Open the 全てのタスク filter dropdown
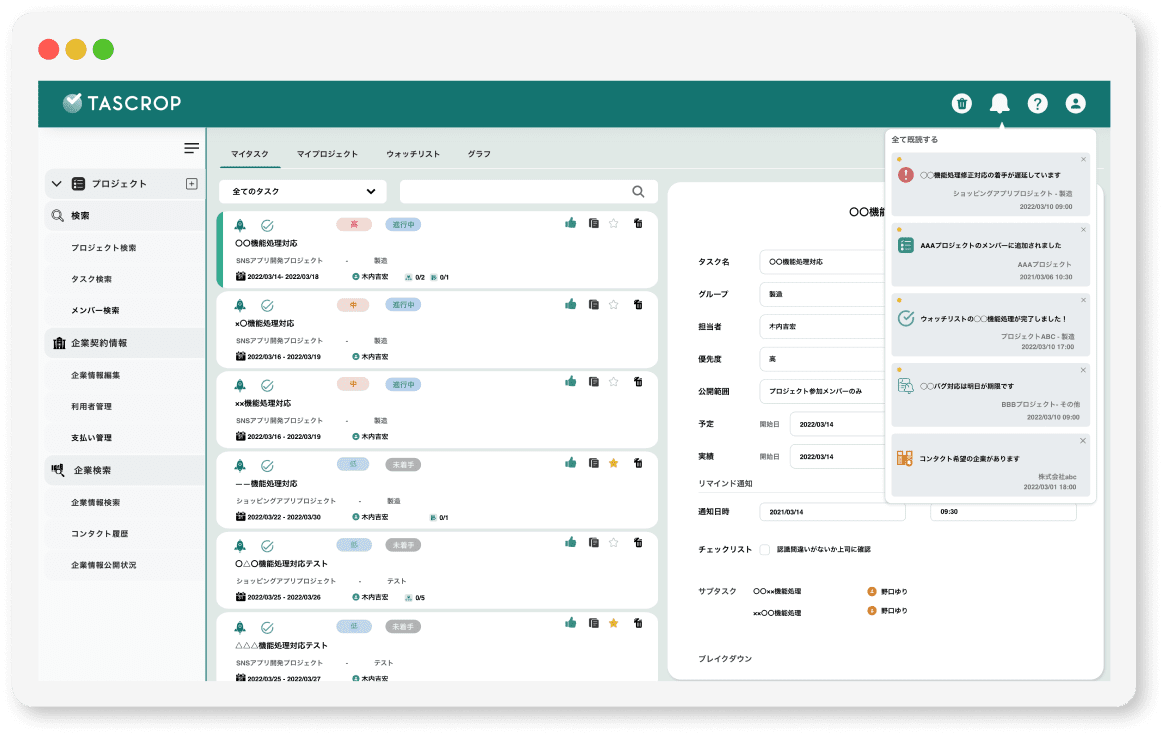The height and width of the screenshot is (735, 1164). (302, 192)
